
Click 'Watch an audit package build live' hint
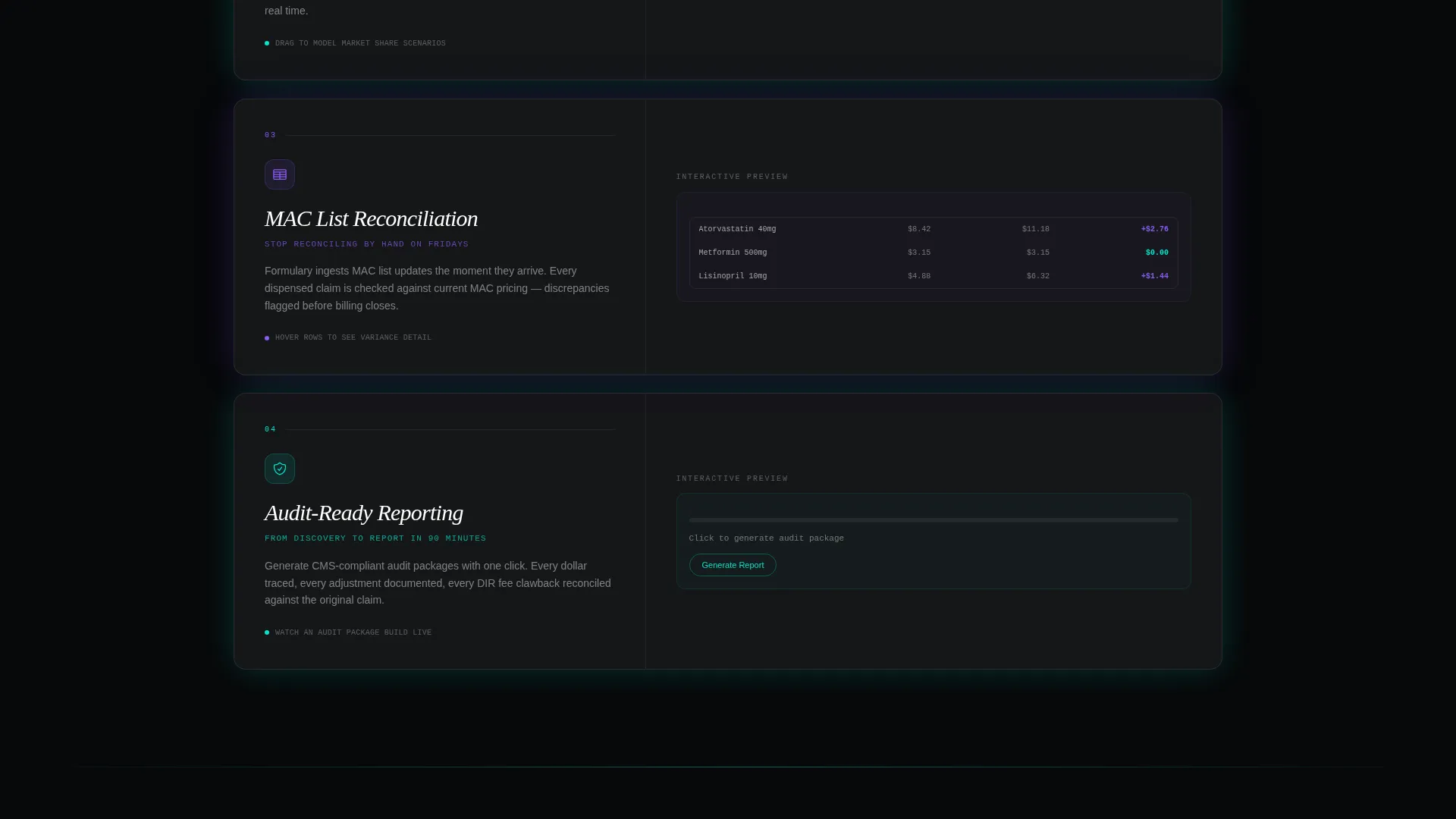[x=353, y=632]
